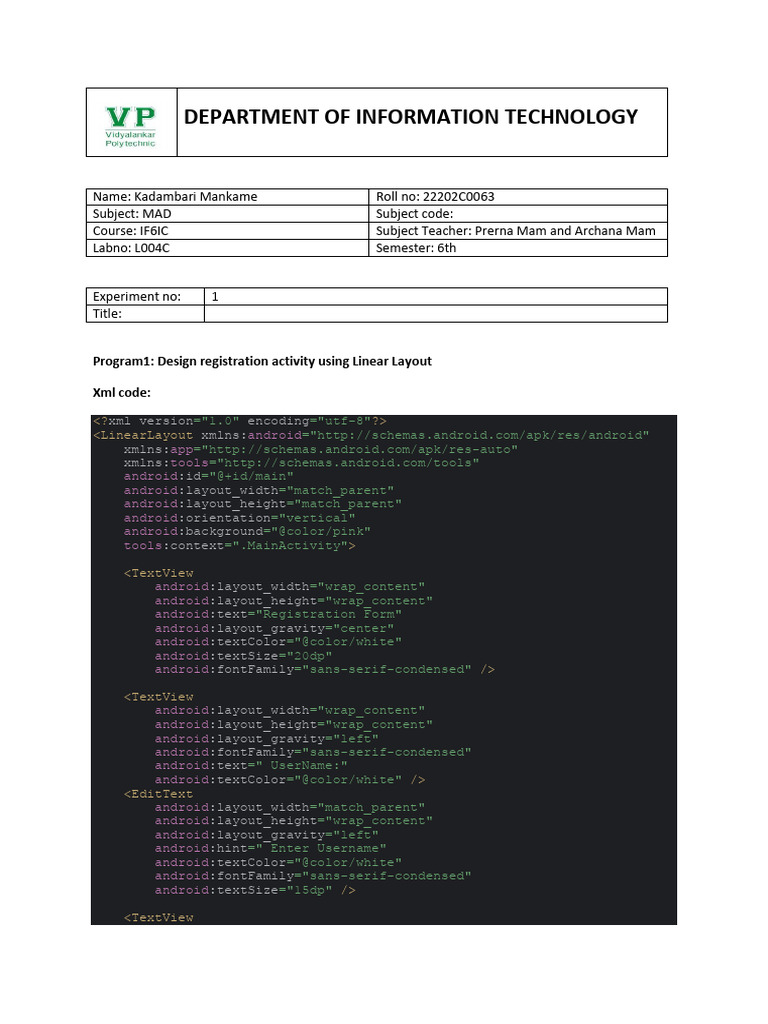Select android:text="Registration Form" line
This screenshot has height=1024, width=768.
pyautogui.click(x=278, y=614)
